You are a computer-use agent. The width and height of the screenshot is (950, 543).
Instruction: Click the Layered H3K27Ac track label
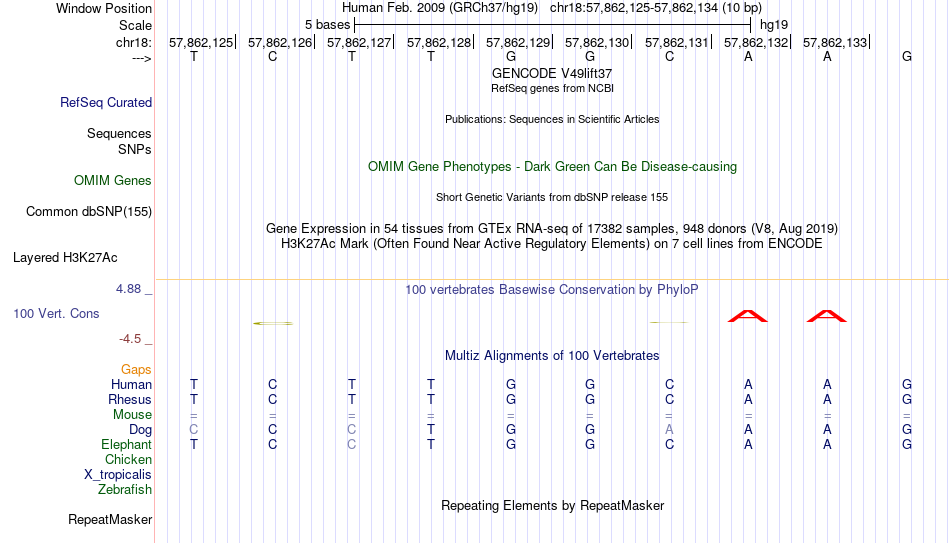65,258
